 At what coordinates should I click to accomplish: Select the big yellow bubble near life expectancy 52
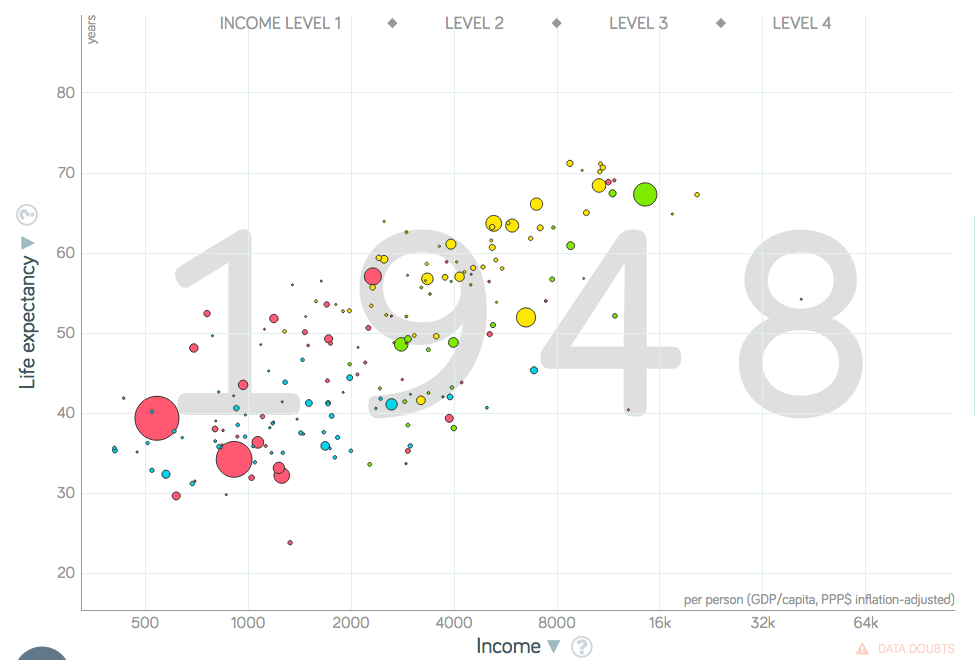point(526,318)
